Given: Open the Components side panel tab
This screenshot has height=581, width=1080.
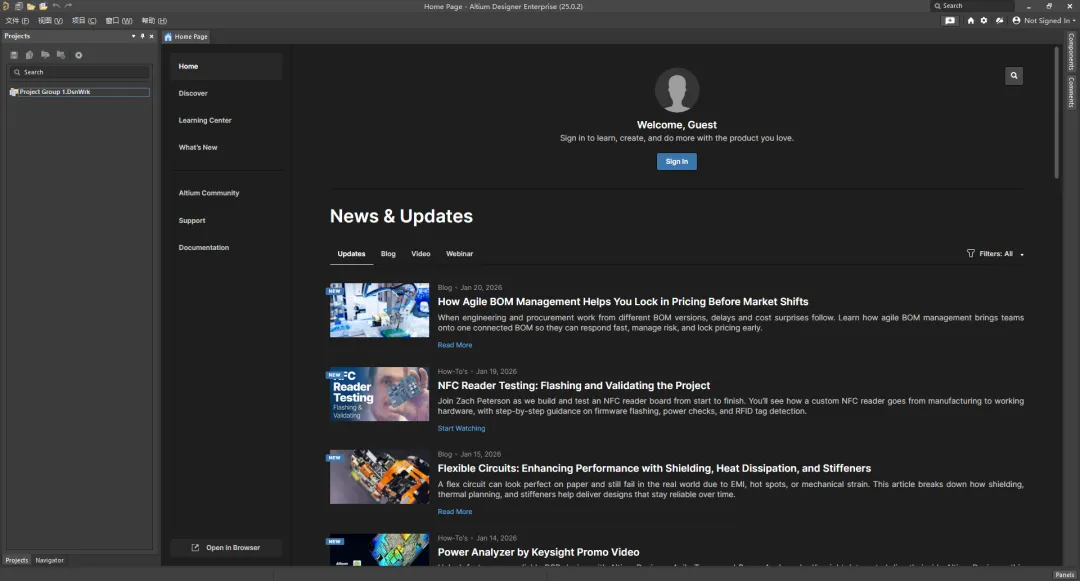Looking at the screenshot, I should [x=1071, y=52].
